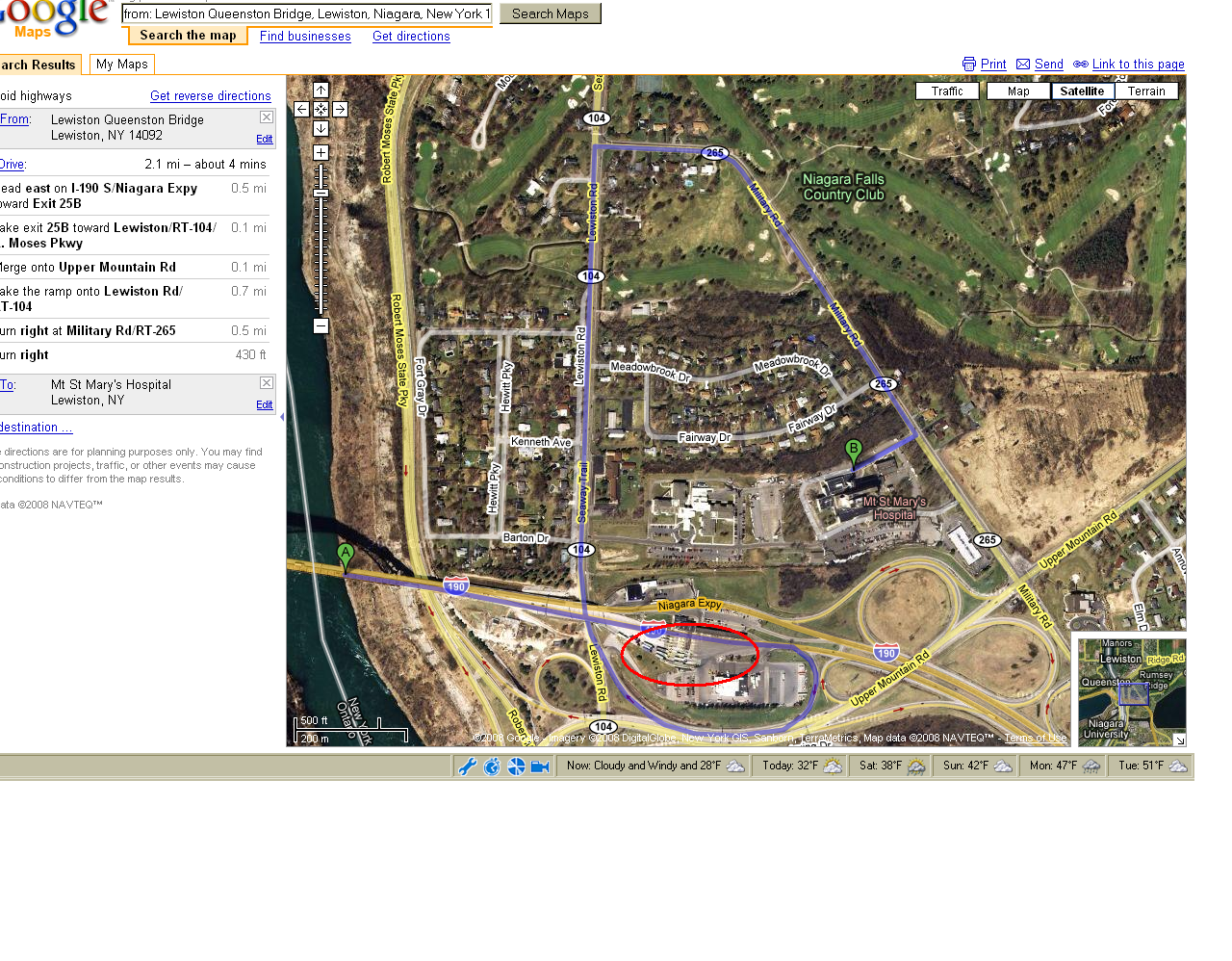Click Get reverse directions link
Screen dimensions: 1232x961
pos(211,96)
